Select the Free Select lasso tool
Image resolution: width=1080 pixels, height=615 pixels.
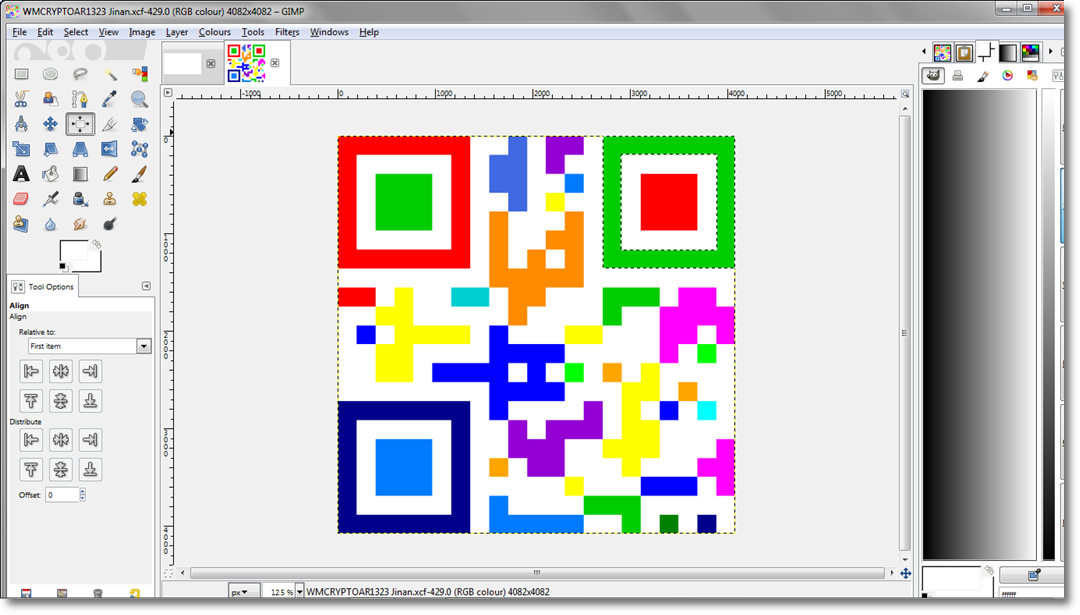[x=80, y=74]
